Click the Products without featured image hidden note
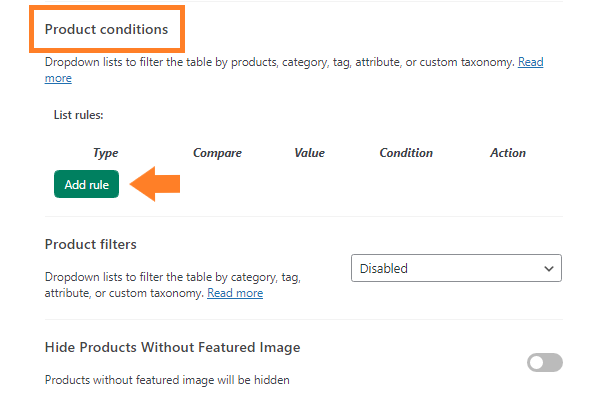 [167, 380]
